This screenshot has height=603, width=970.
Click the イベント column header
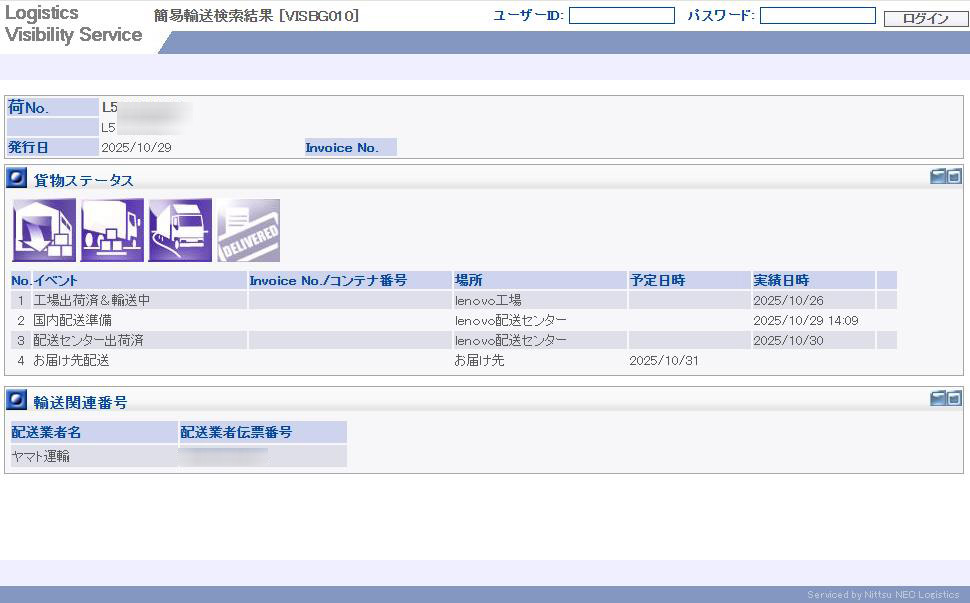(x=139, y=280)
